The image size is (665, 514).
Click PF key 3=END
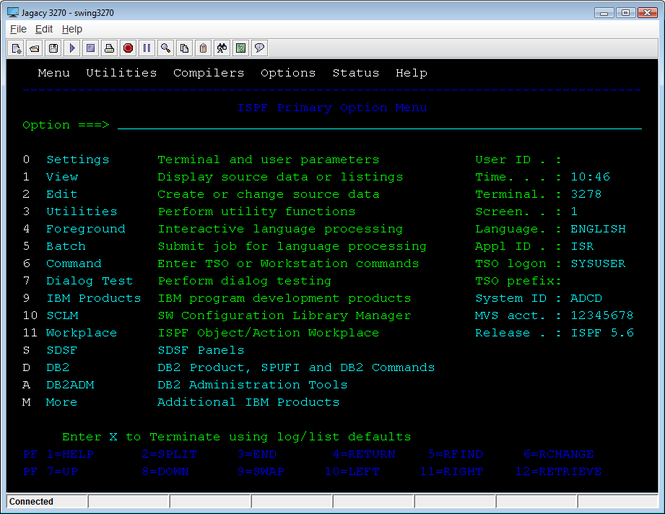coord(257,454)
